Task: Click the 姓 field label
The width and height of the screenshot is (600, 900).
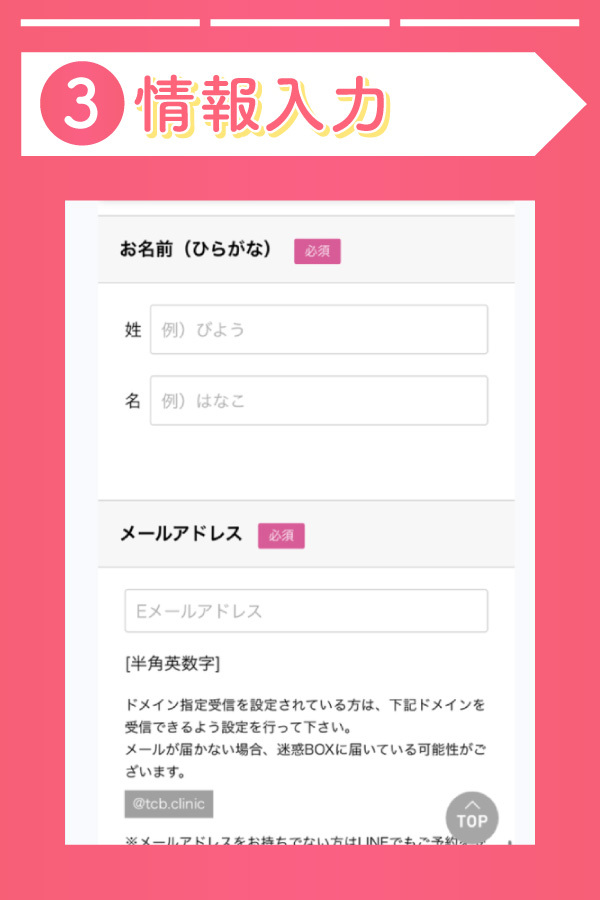Action: [x=133, y=330]
